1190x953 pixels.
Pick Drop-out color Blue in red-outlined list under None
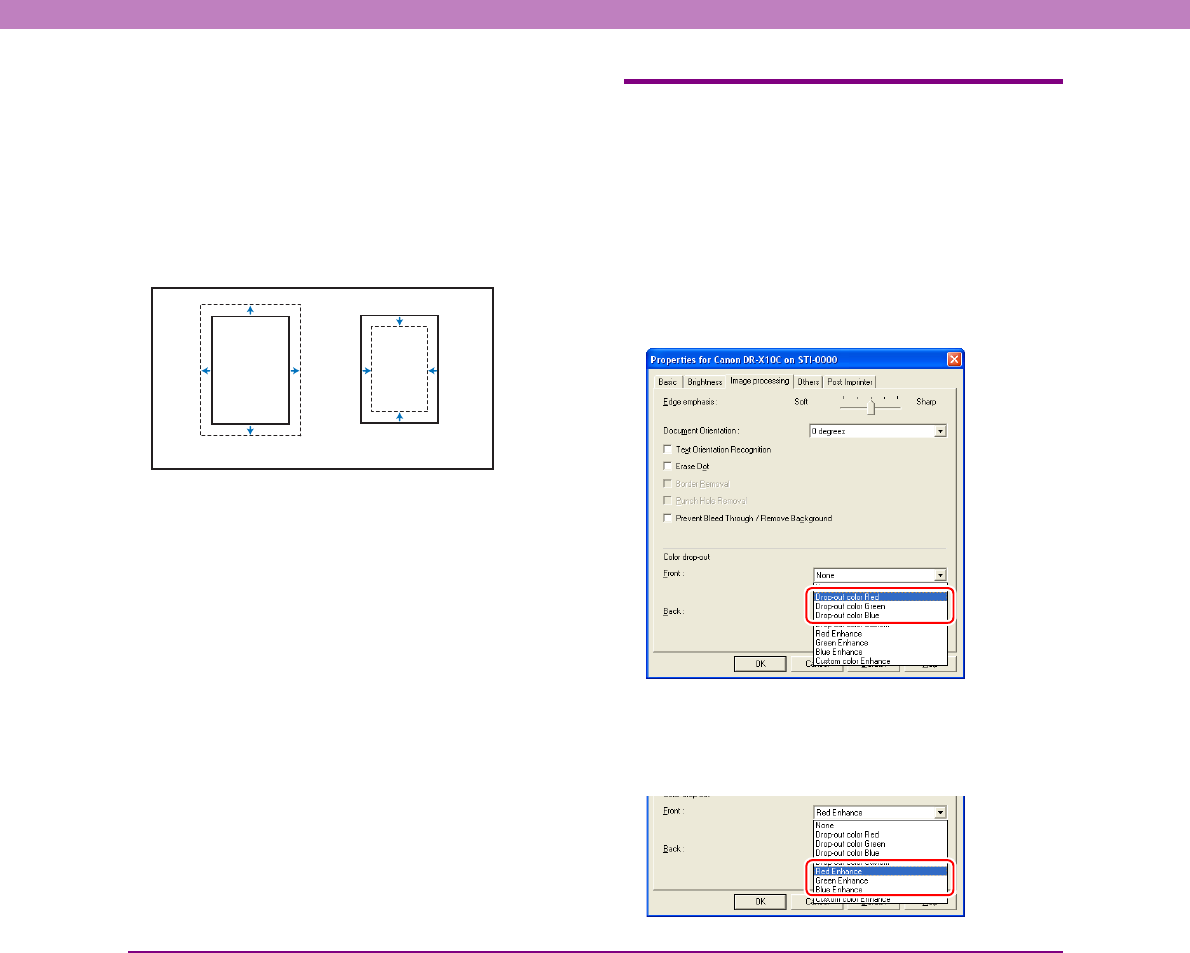tap(880, 615)
